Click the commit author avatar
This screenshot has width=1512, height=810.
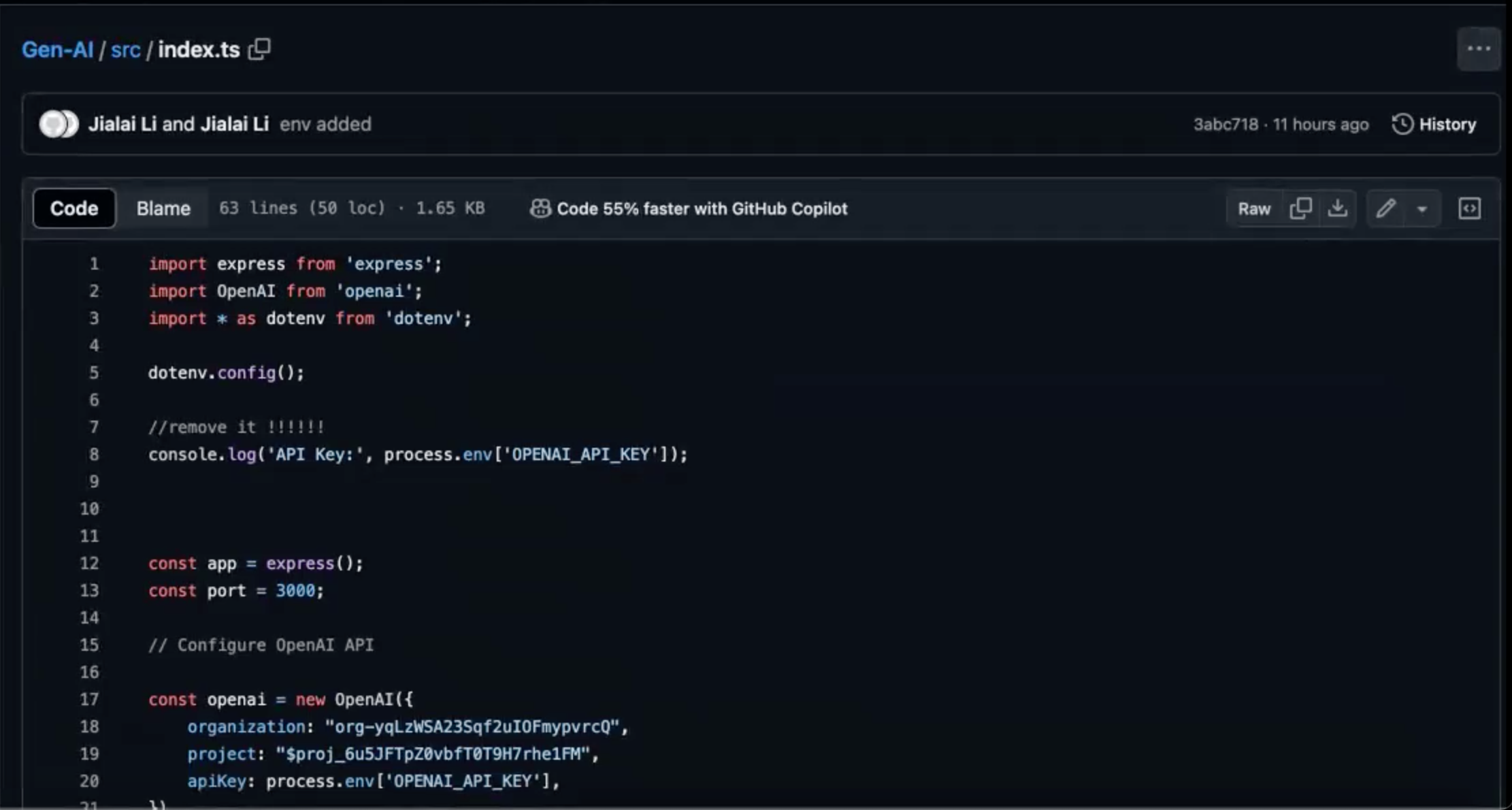click(x=54, y=124)
